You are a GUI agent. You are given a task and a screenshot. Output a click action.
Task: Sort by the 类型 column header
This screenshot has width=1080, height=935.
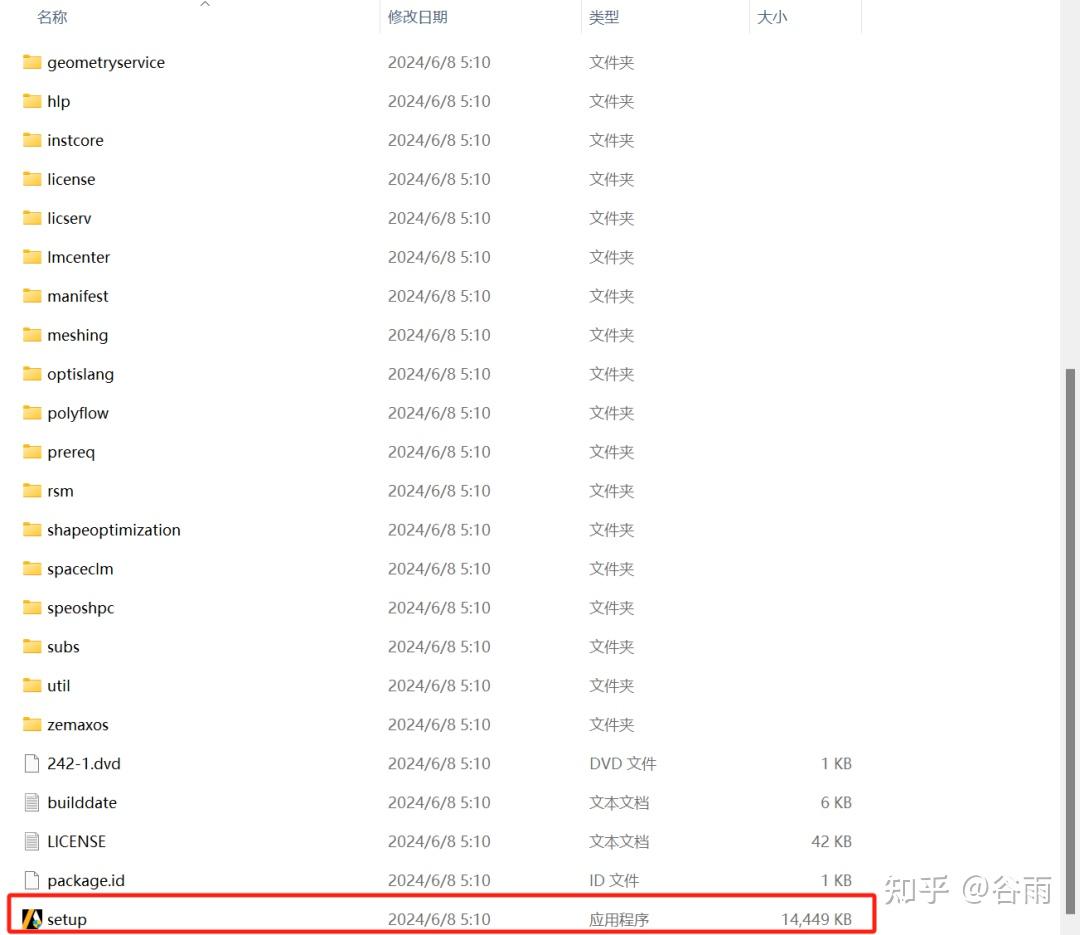(x=604, y=17)
